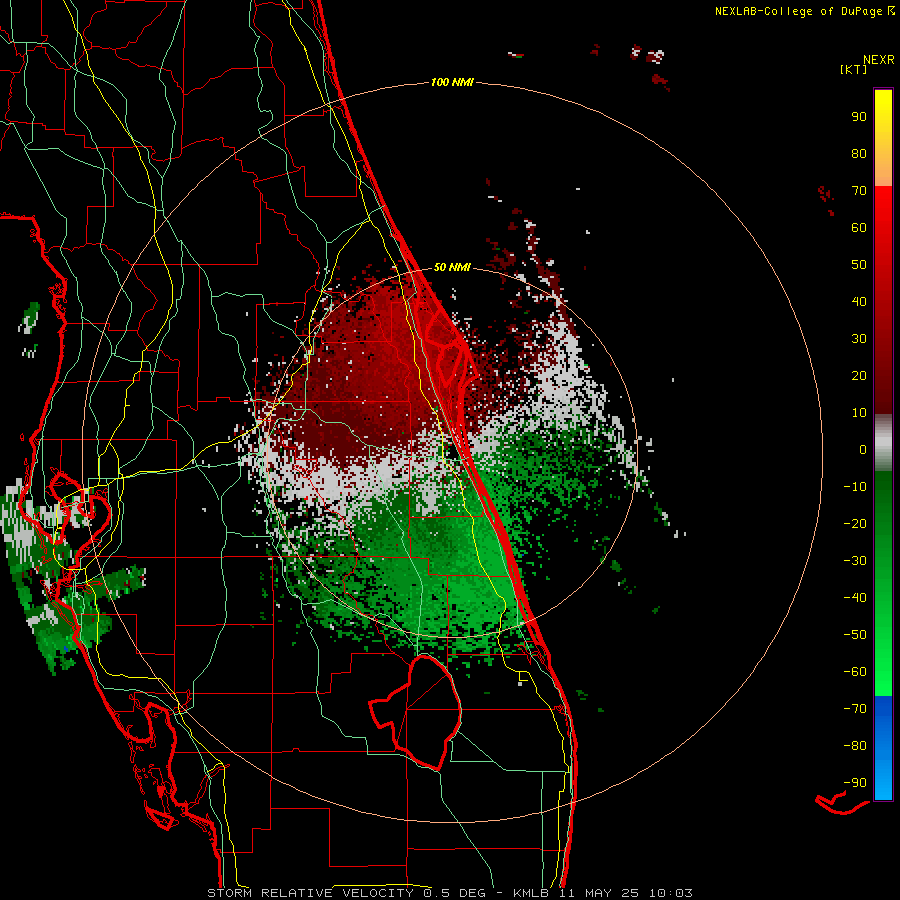
Task: Select the -50 value on velocity scale
Action: click(855, 635)
